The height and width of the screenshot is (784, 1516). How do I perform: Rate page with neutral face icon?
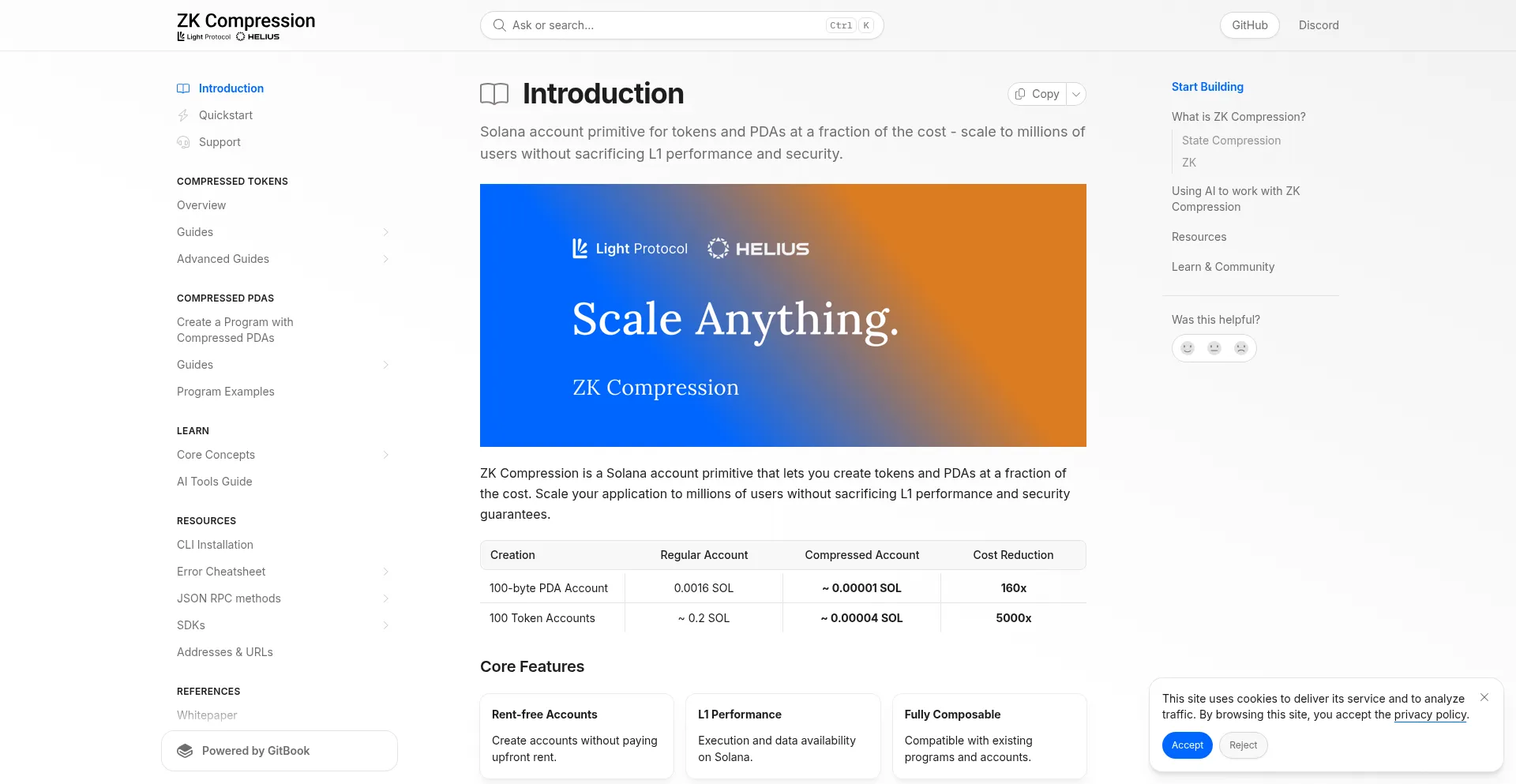coord(1214,348)
